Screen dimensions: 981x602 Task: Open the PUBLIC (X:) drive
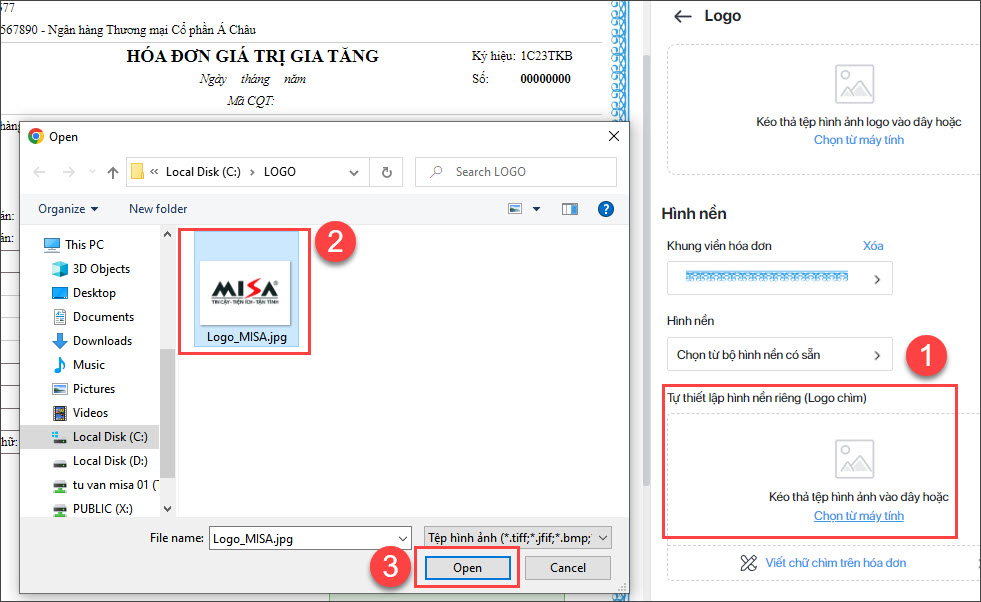click(93, 509)
